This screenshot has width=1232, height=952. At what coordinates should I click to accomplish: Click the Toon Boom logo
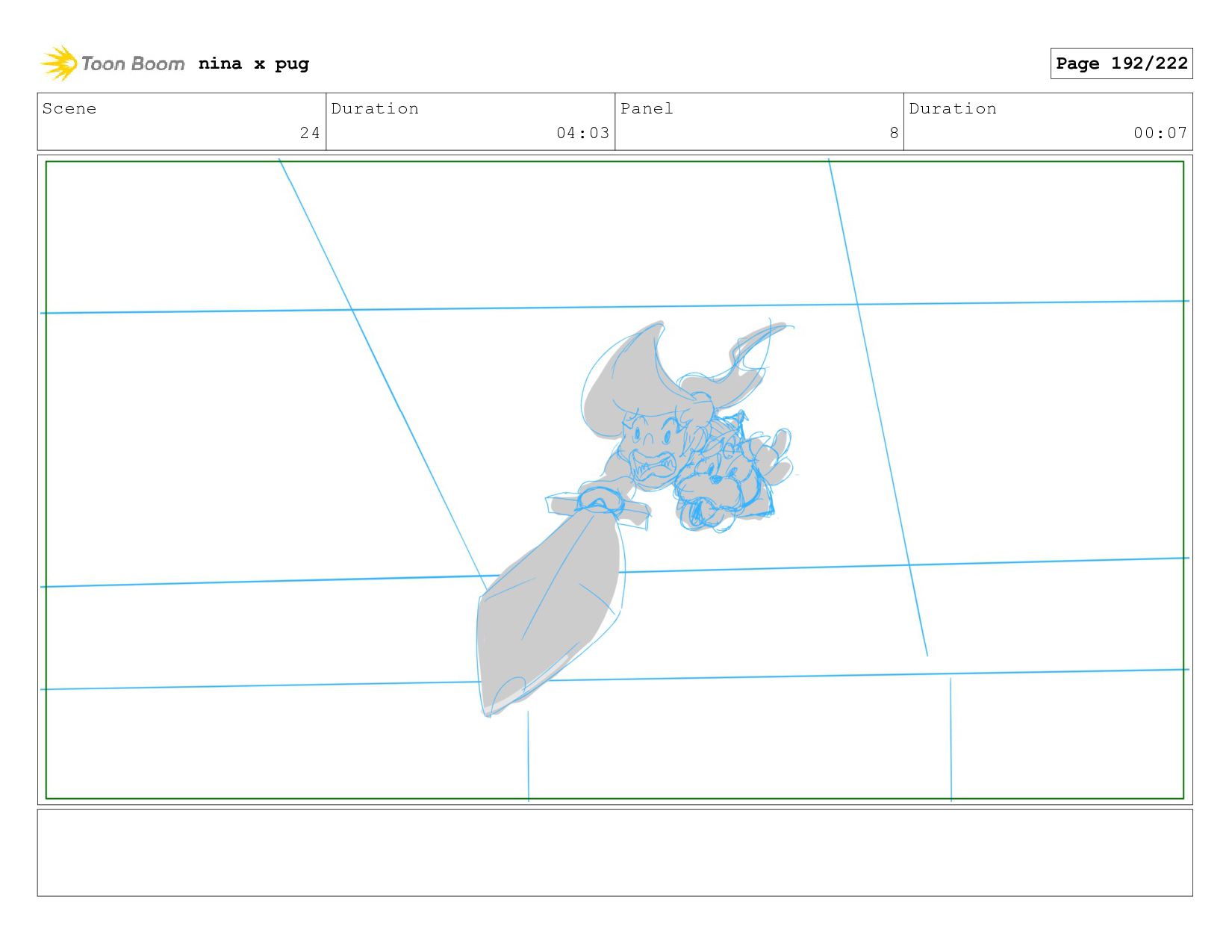[112, 63]
